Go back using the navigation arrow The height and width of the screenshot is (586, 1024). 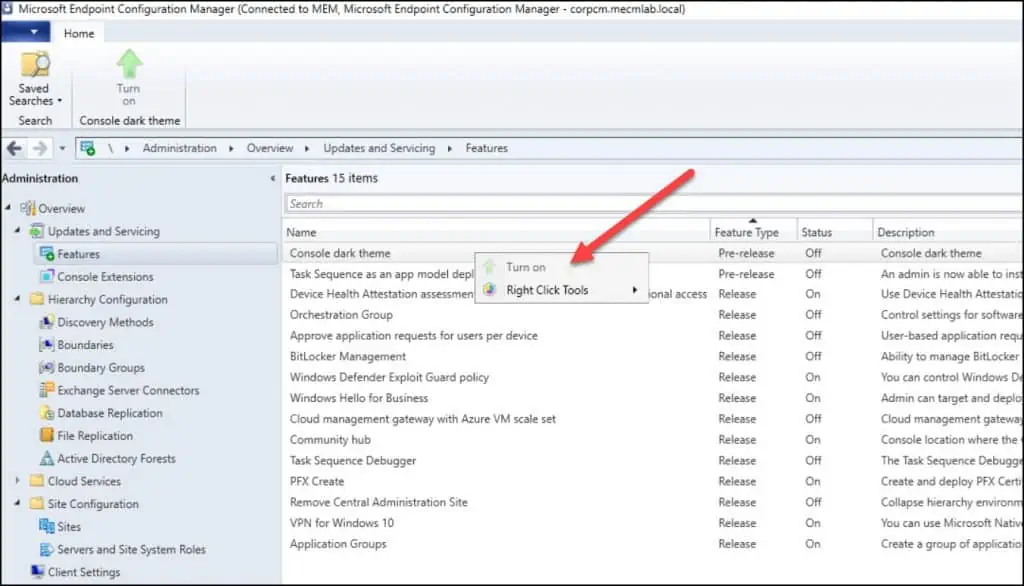(x=14, y=149)
